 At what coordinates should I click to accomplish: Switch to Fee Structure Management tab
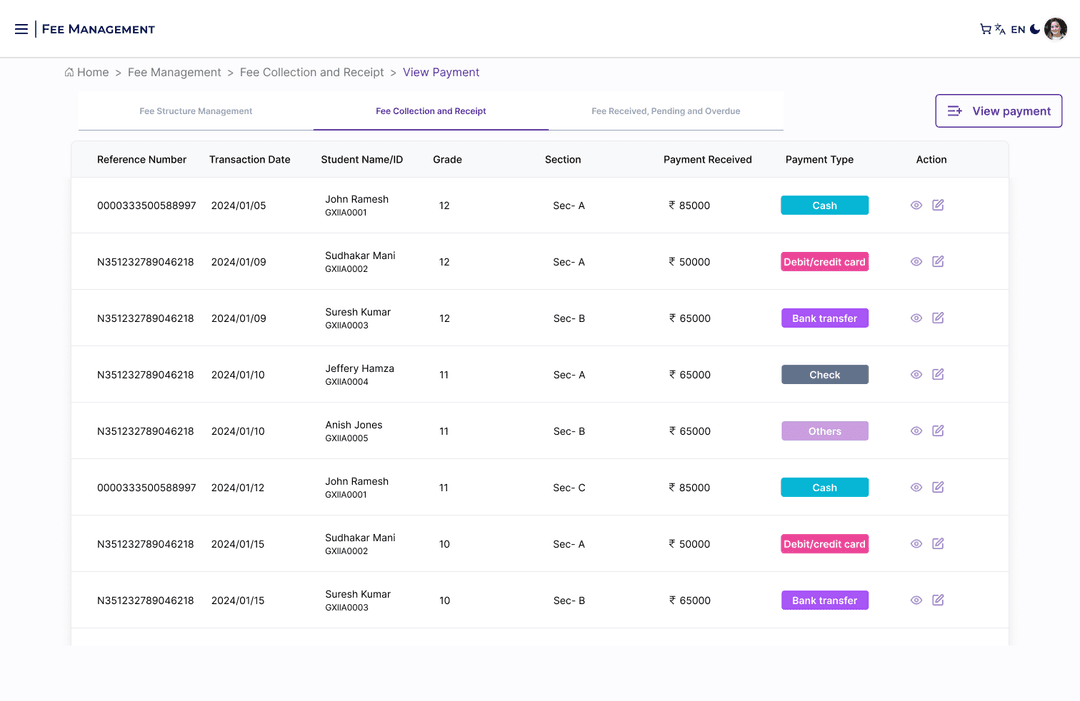(x=196, y=111)
